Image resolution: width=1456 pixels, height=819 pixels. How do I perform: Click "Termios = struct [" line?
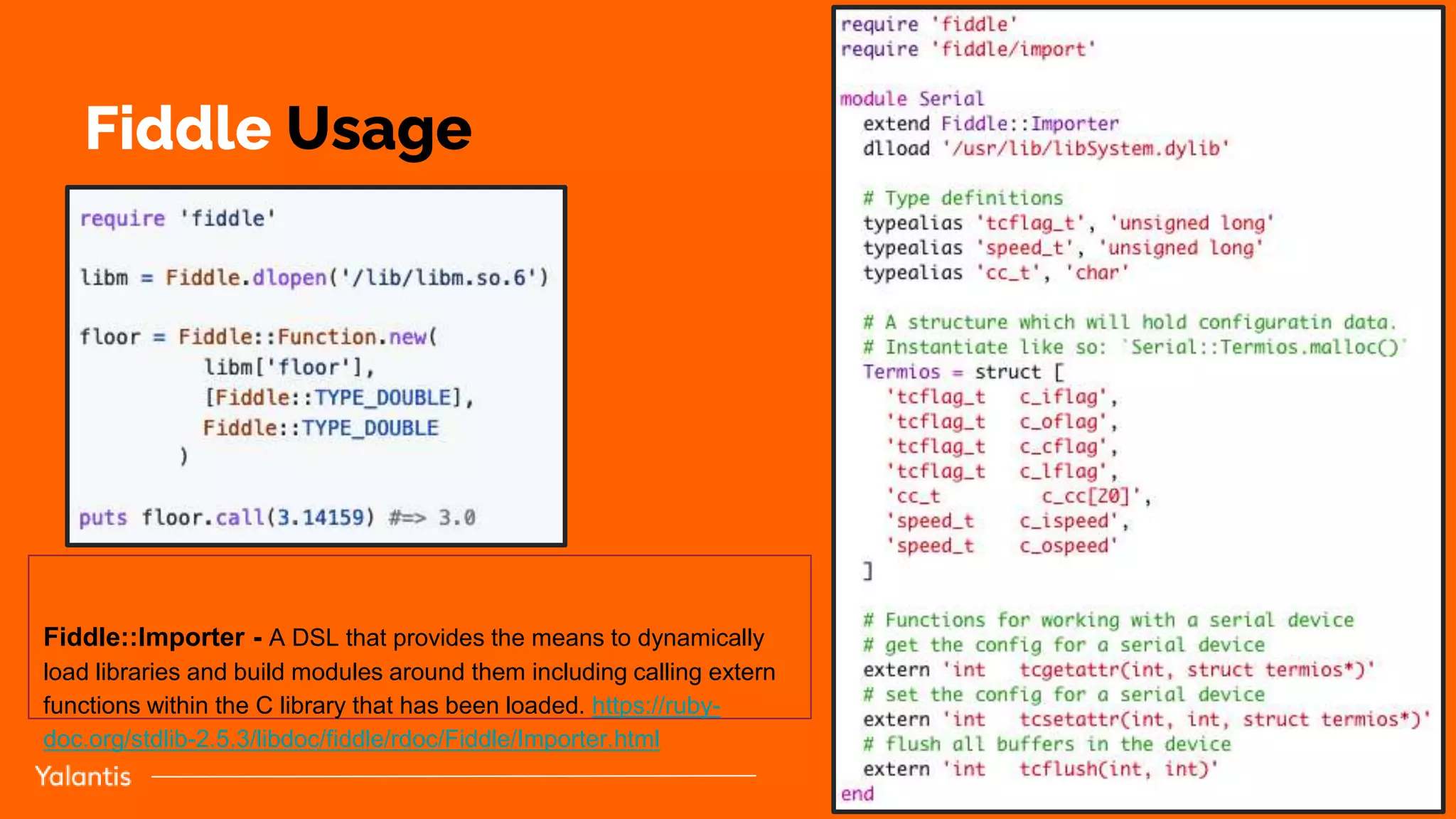(x=963, y=372)
